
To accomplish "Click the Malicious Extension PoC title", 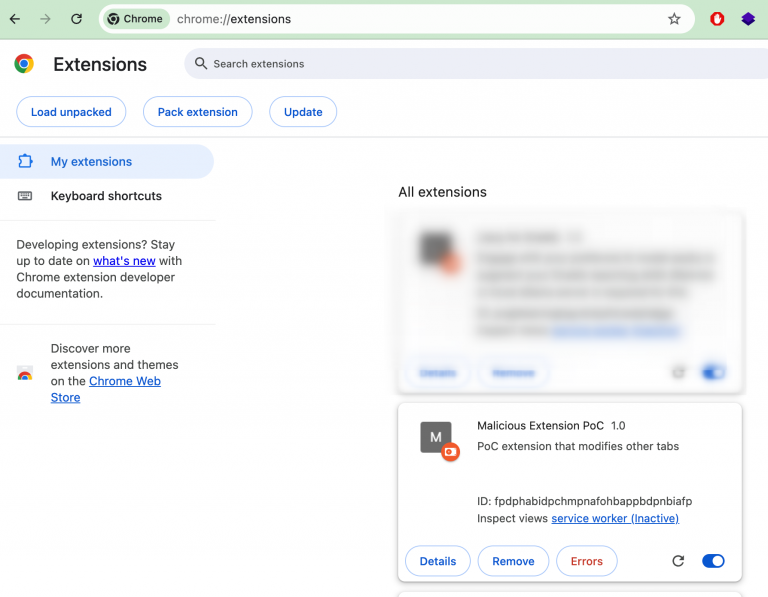I will (540, 426).
